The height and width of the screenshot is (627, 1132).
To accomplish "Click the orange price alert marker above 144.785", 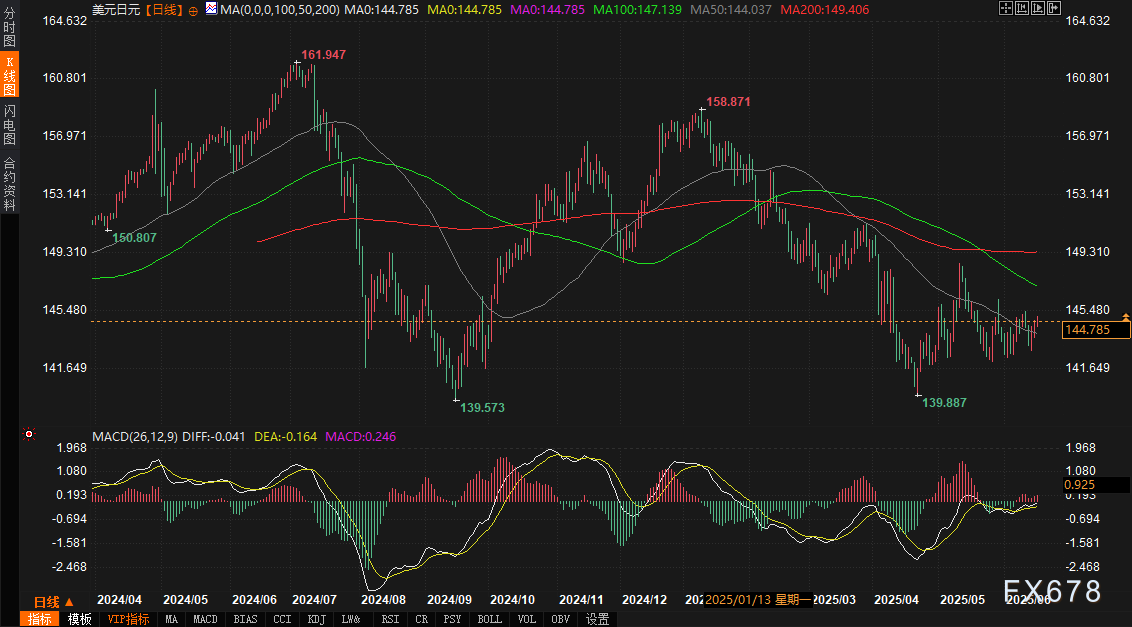I will (x=1126, y=317).
